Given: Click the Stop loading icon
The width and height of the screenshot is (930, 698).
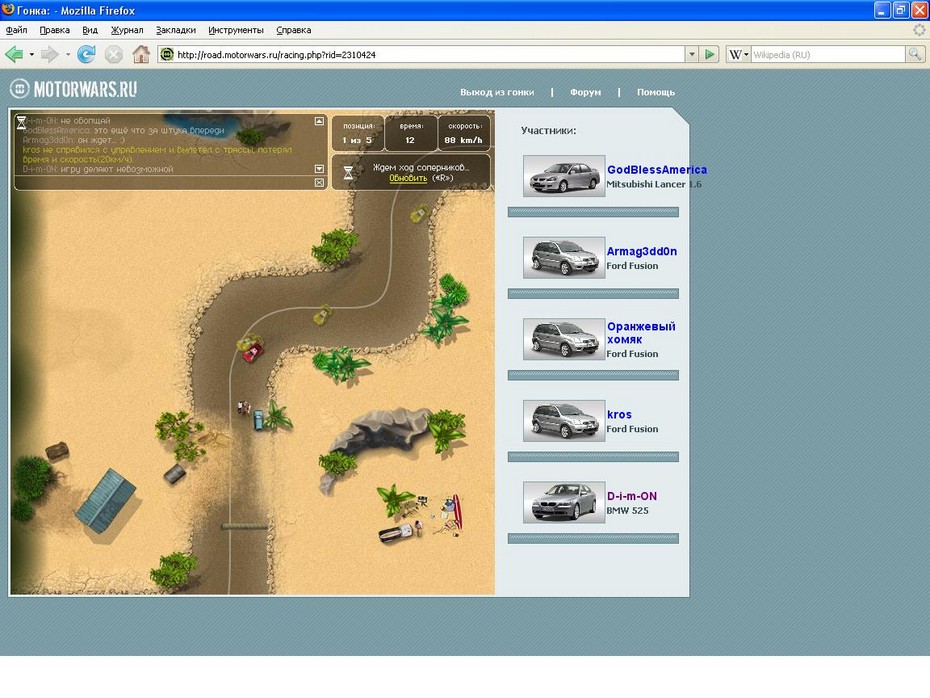Looking at the screenshot, I should (113, 55).
